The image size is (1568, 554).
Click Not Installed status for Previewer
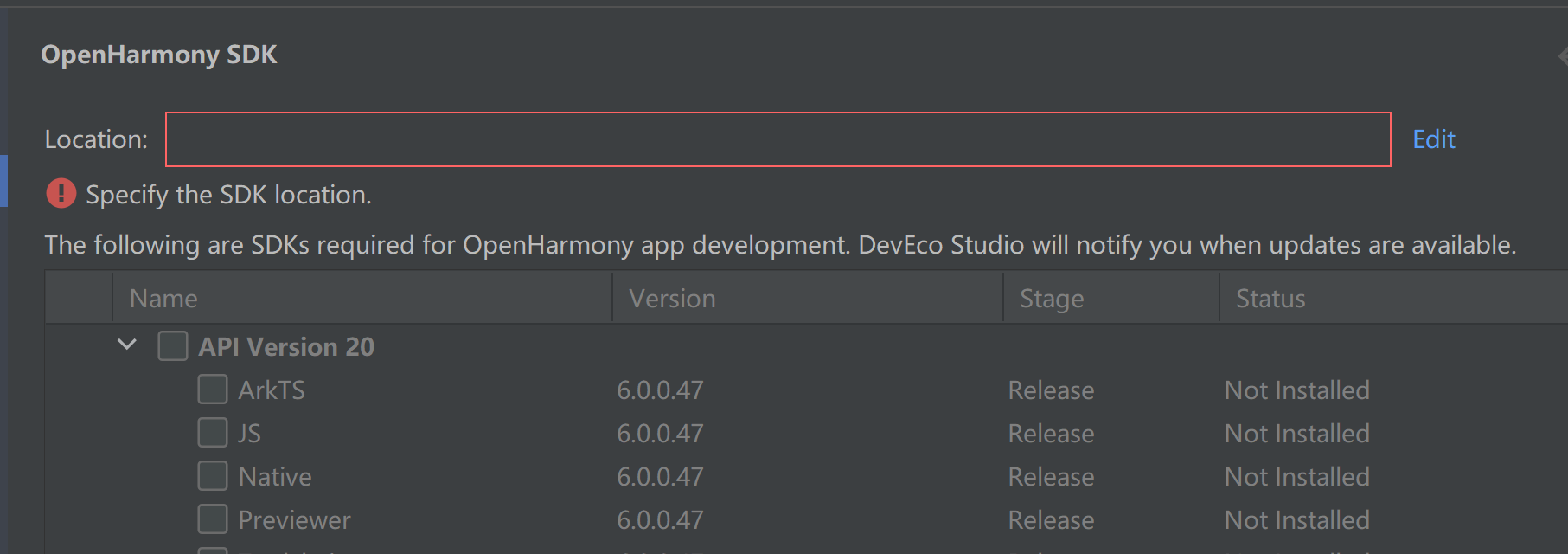click(1296, 520)
